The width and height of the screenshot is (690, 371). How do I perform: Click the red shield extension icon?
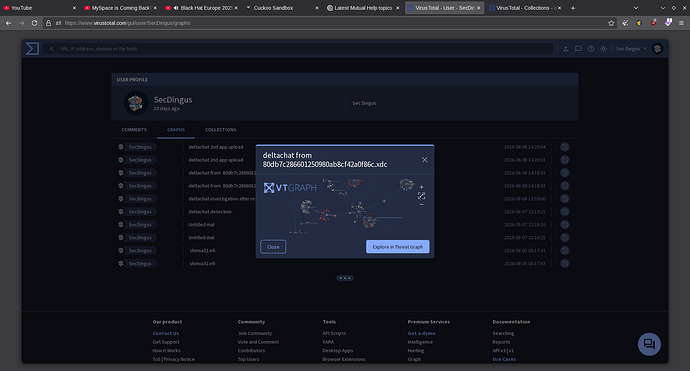[653, 22]
